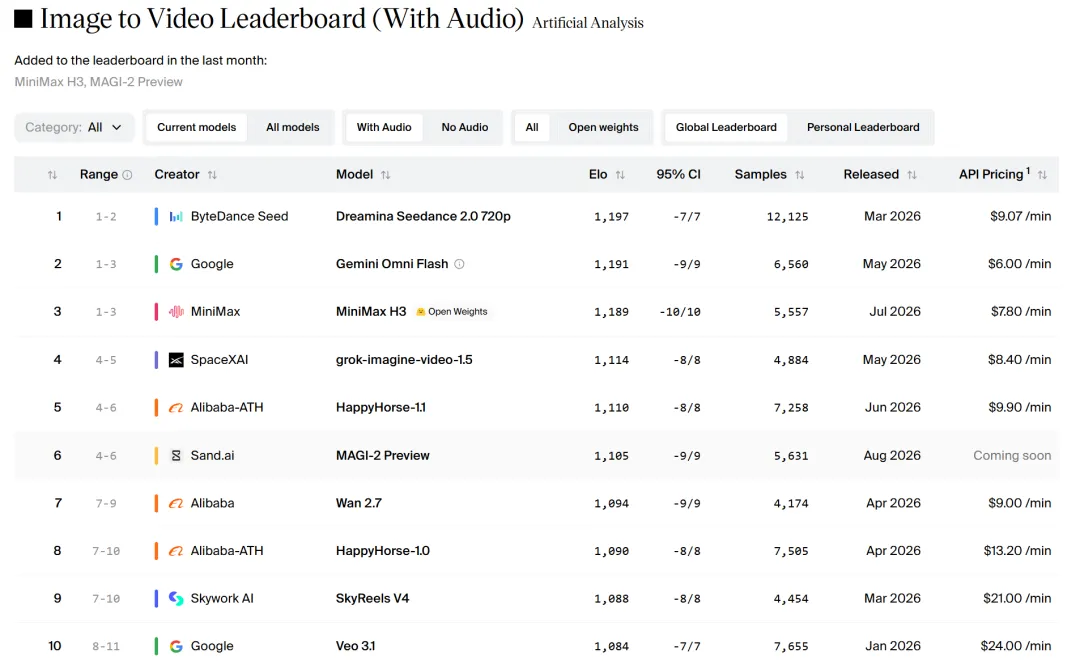Click the Sand.ai creator name
Image resolution: width=1080 pixels, height=661 pixels.
pos(212,455)
